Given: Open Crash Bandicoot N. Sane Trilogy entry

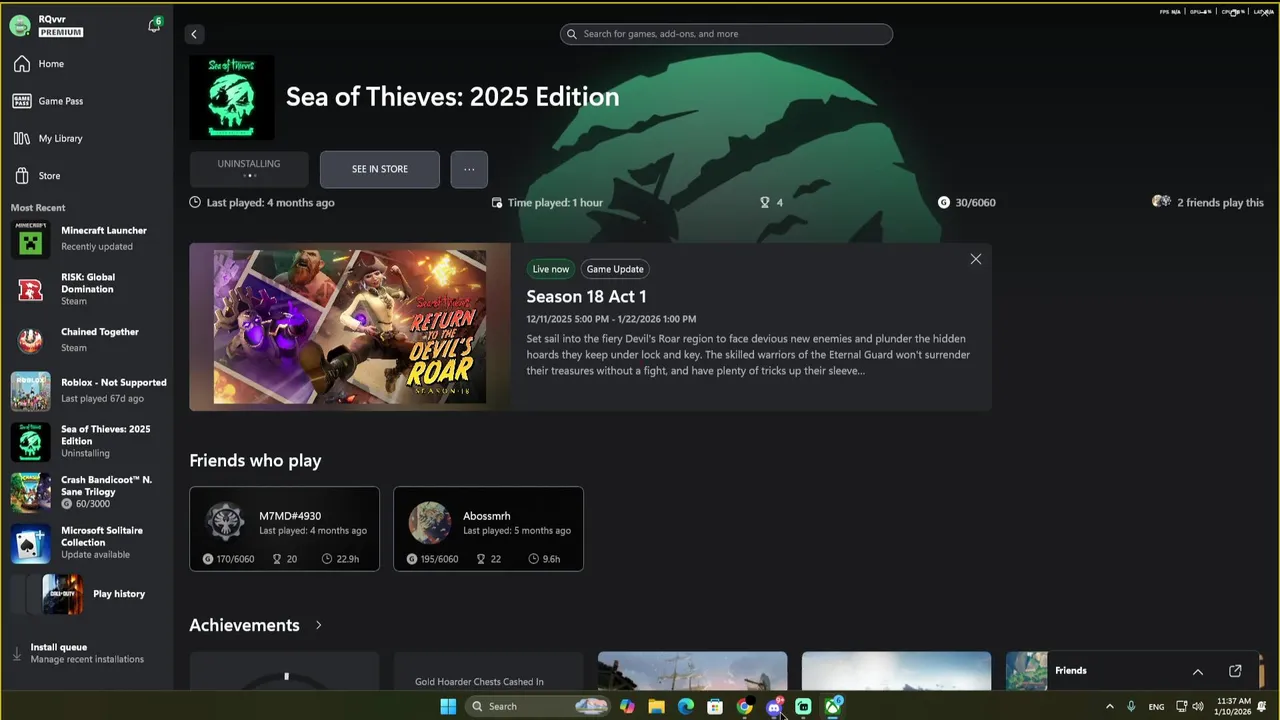Looking at the screenshot, I should (88, 492).
